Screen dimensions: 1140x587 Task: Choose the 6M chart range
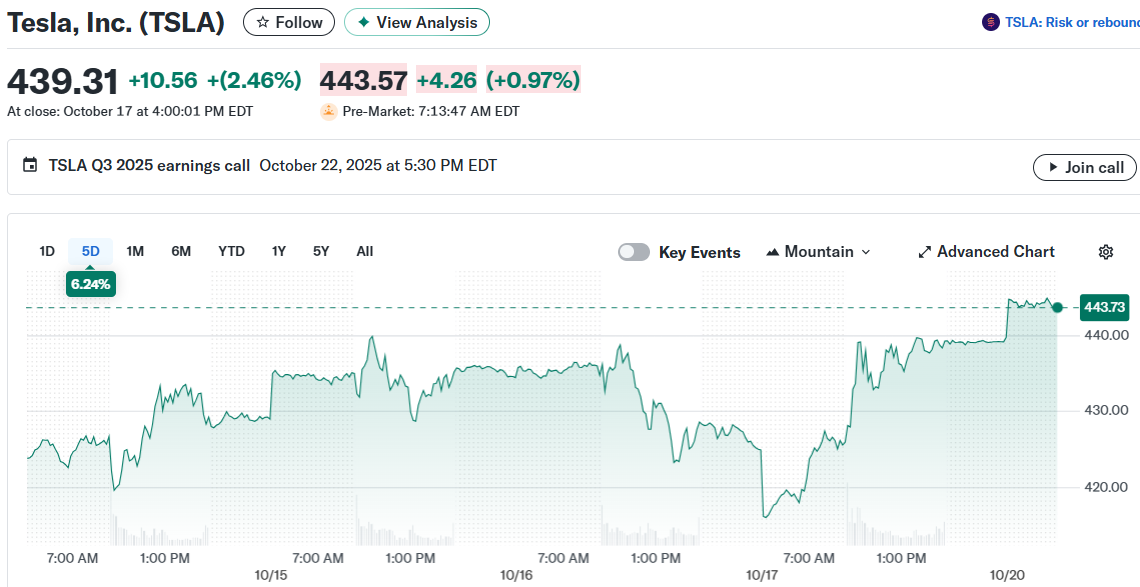(x=181, y=251)
